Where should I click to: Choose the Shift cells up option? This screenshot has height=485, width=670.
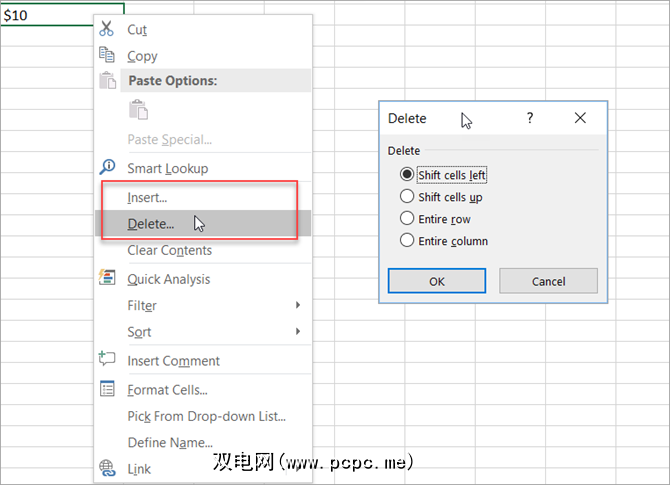point(407,197)
